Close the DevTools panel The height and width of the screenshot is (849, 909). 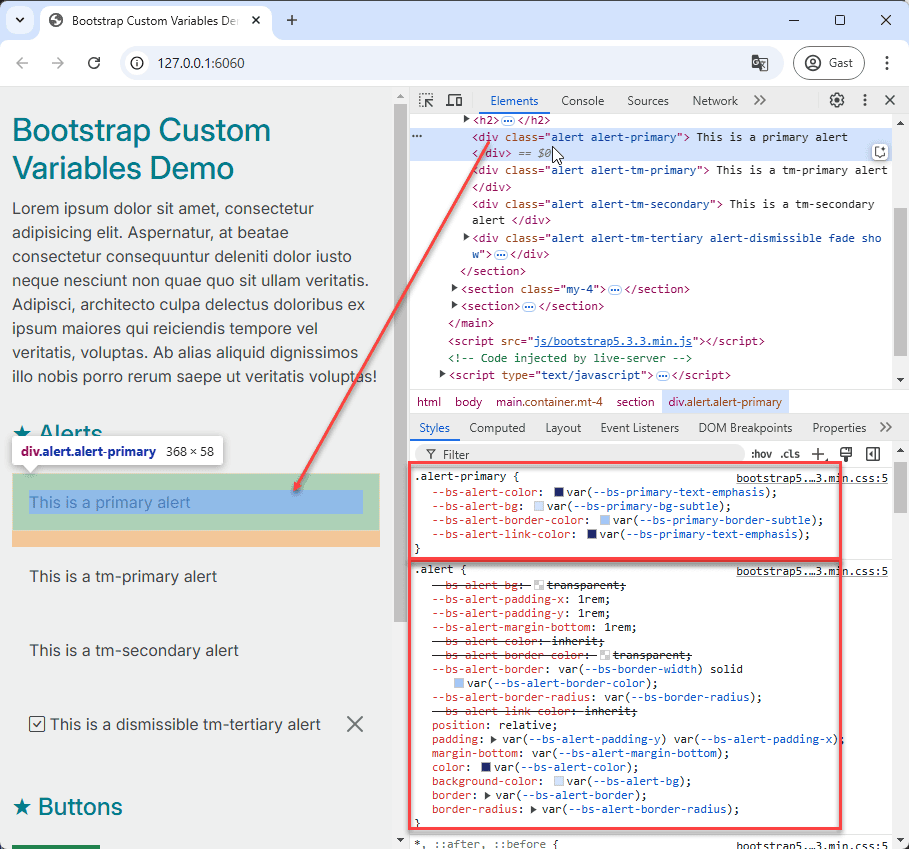click(890, 100)
